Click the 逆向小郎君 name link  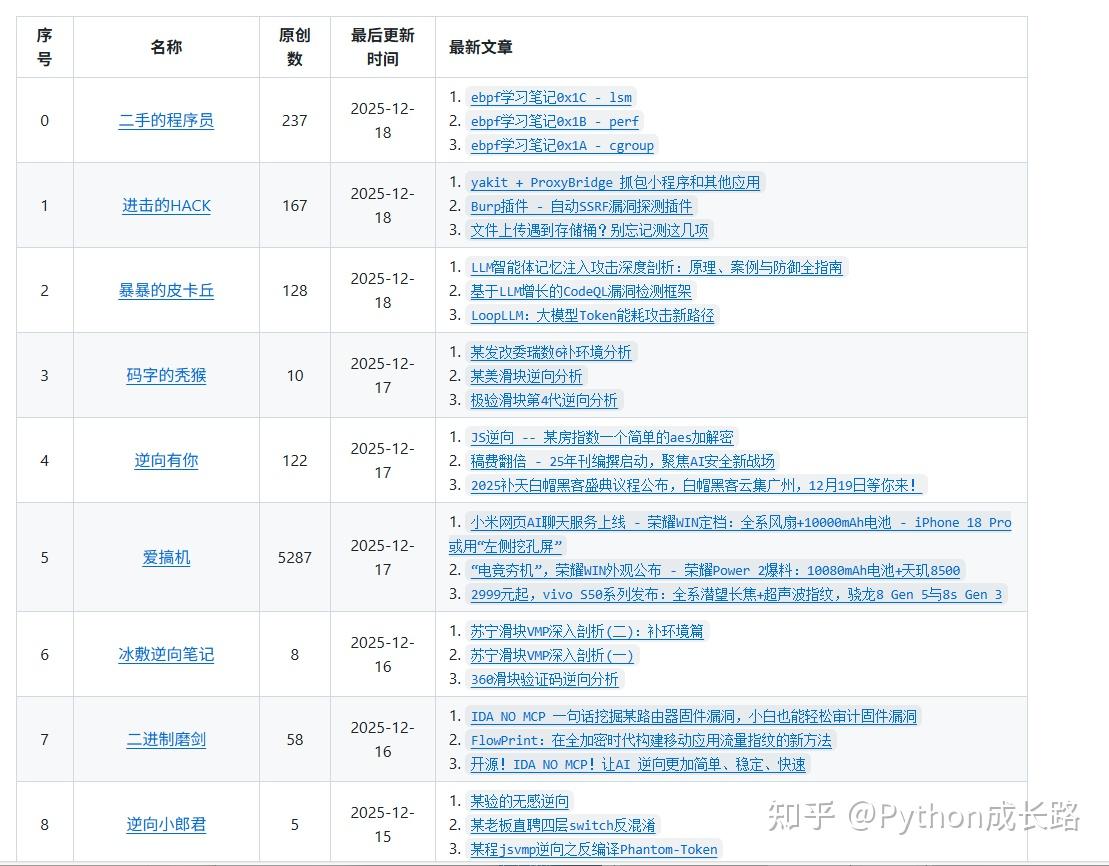[166, 825]
